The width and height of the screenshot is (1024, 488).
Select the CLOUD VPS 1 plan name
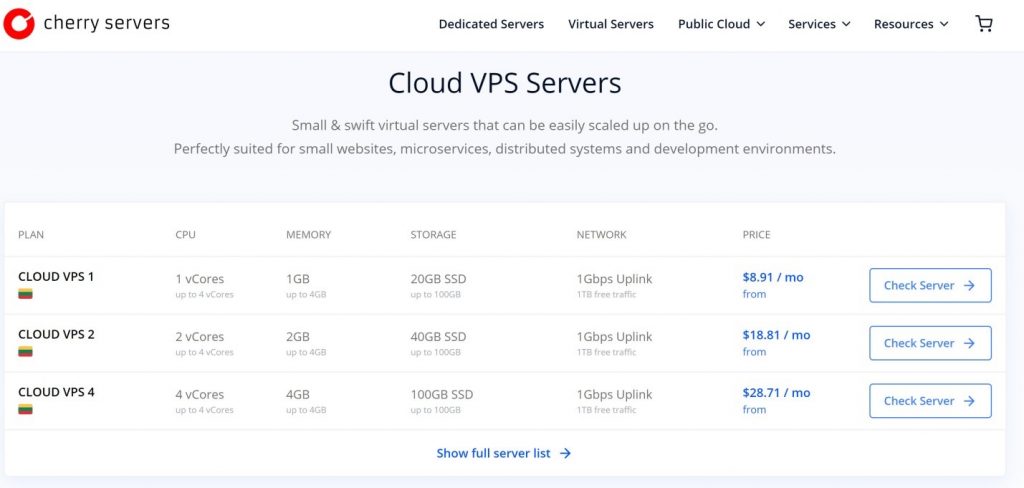[56, 276]
